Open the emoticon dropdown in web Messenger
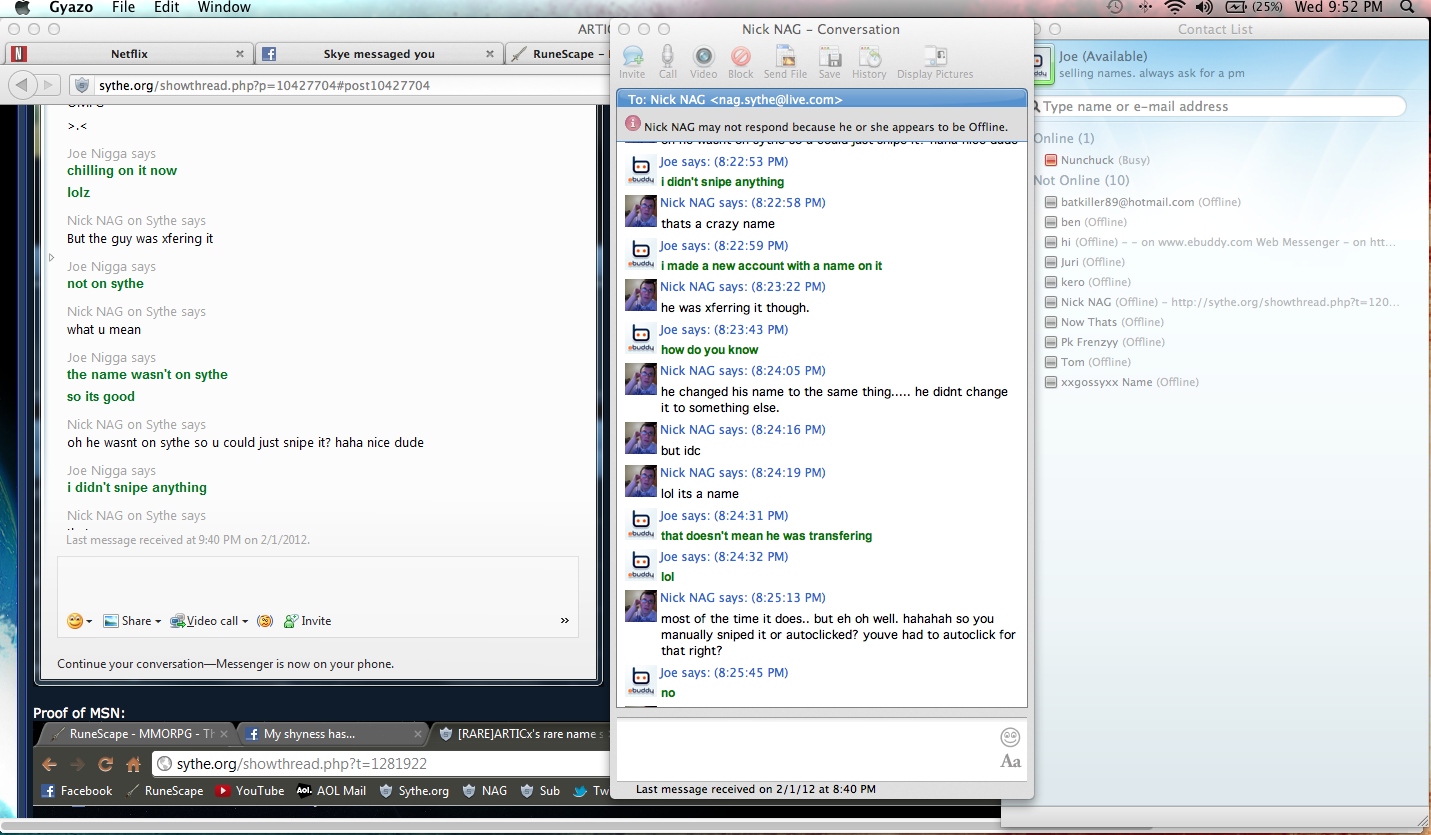Viewport: 1431px width, 835px height. (79, 621)
